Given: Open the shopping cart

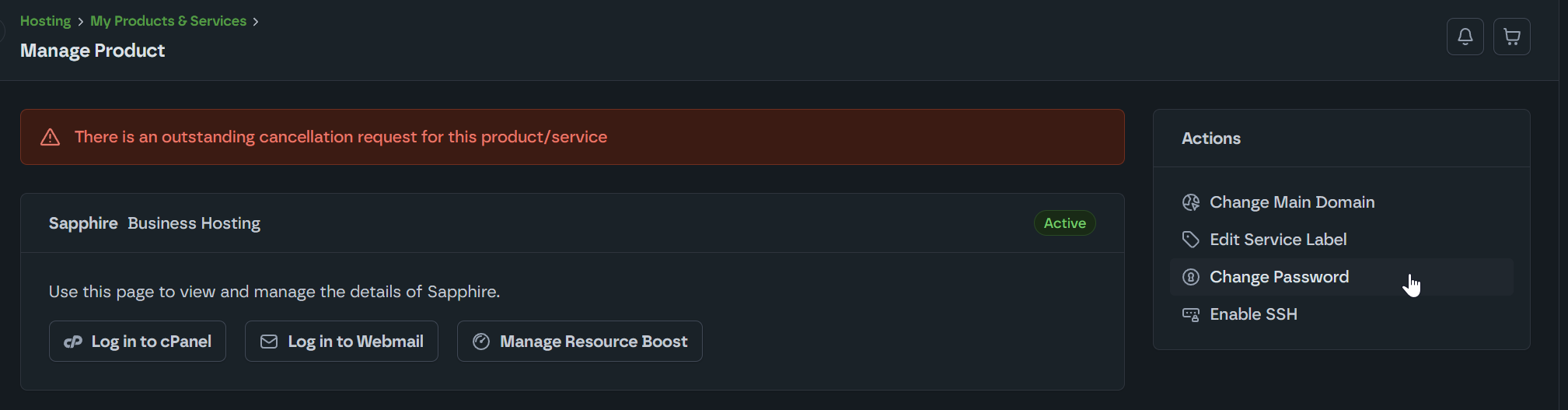Looking at the screenshot, I should [x=1511, y=37].
